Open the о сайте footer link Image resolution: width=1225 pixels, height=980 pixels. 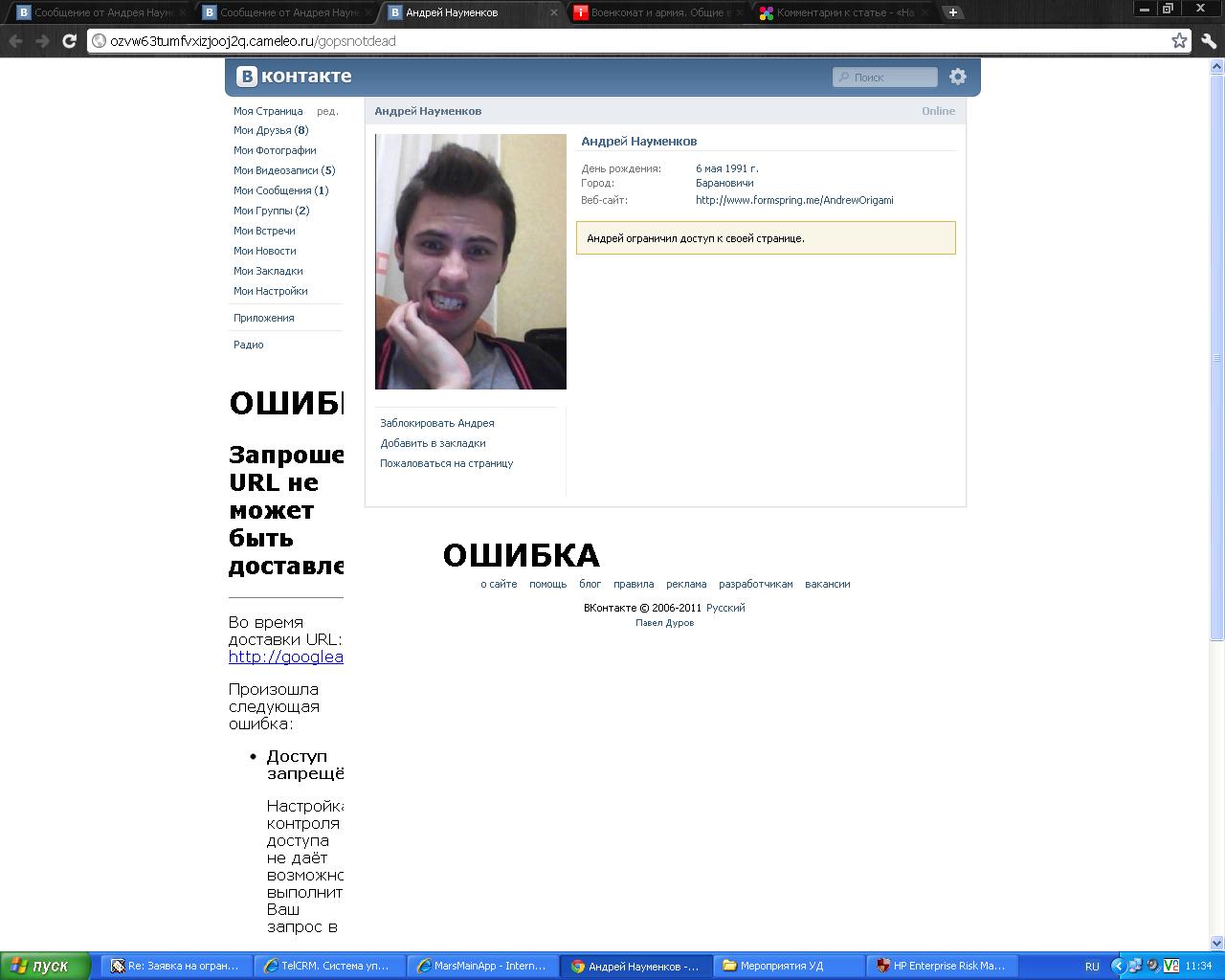tap(499, 584)
